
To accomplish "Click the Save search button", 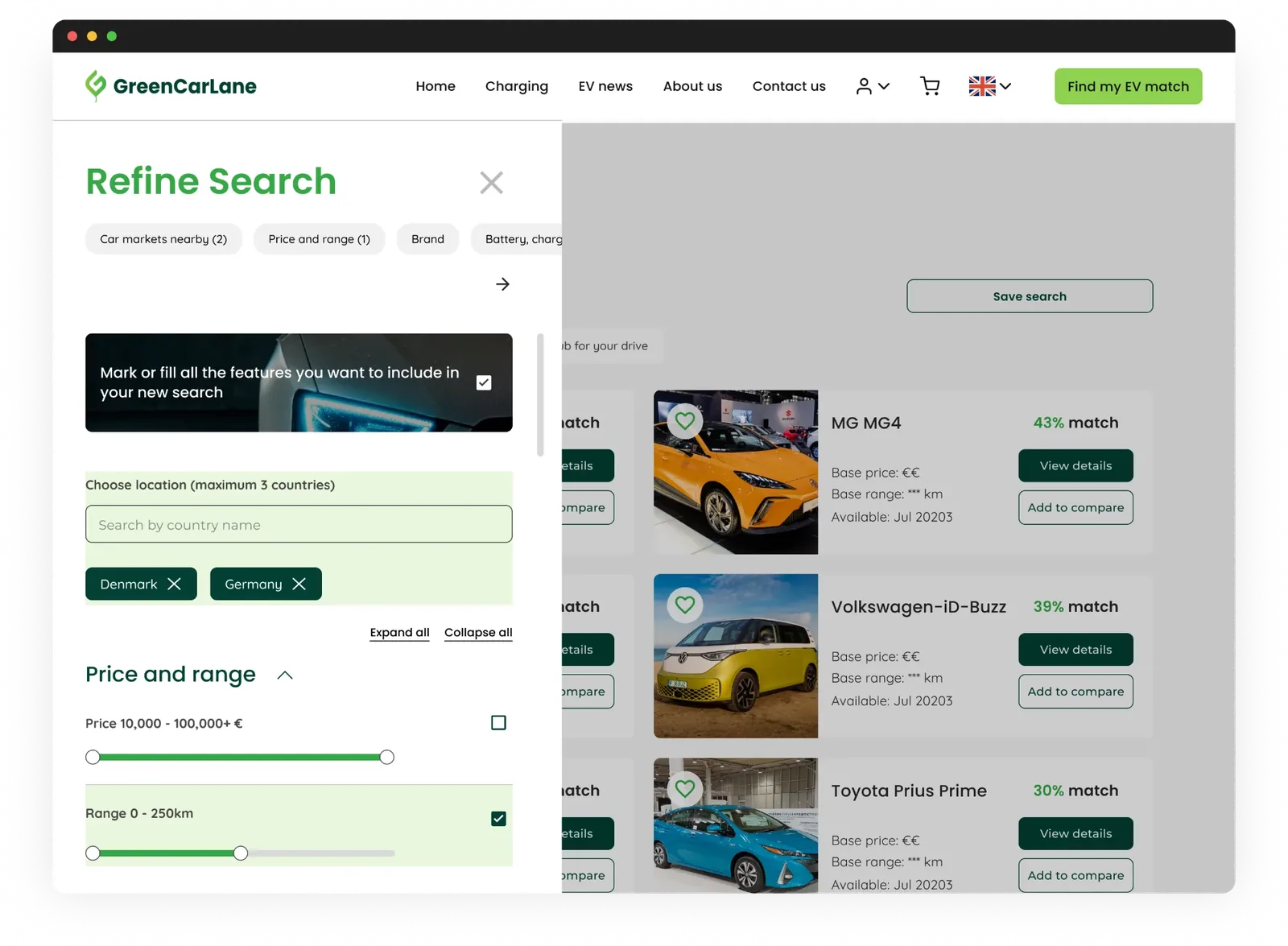I will (x=1030, y=296).
